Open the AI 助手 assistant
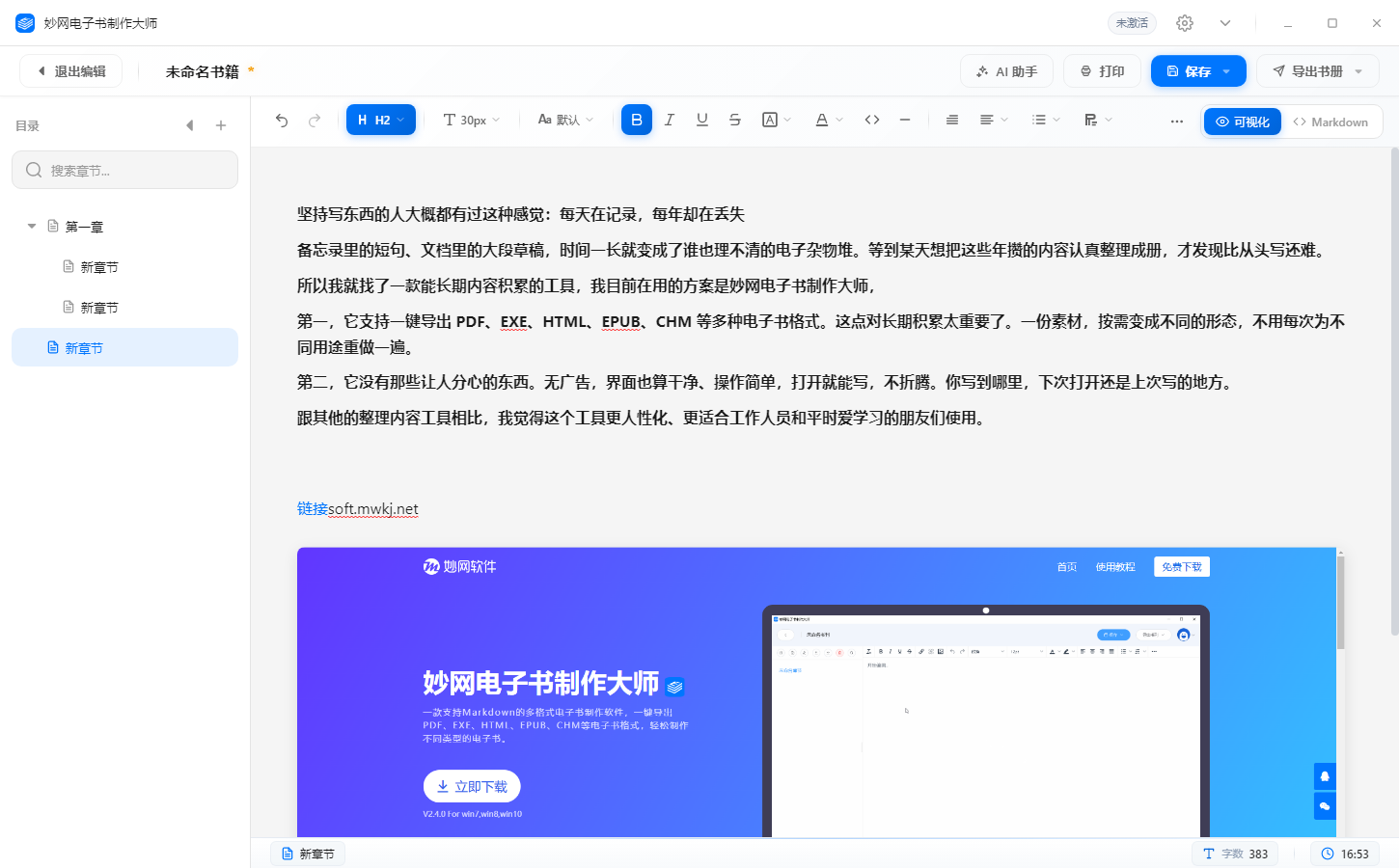The height and width of the screenshot is (868, 1399). pyautogui.click(x=1006, y=71)
